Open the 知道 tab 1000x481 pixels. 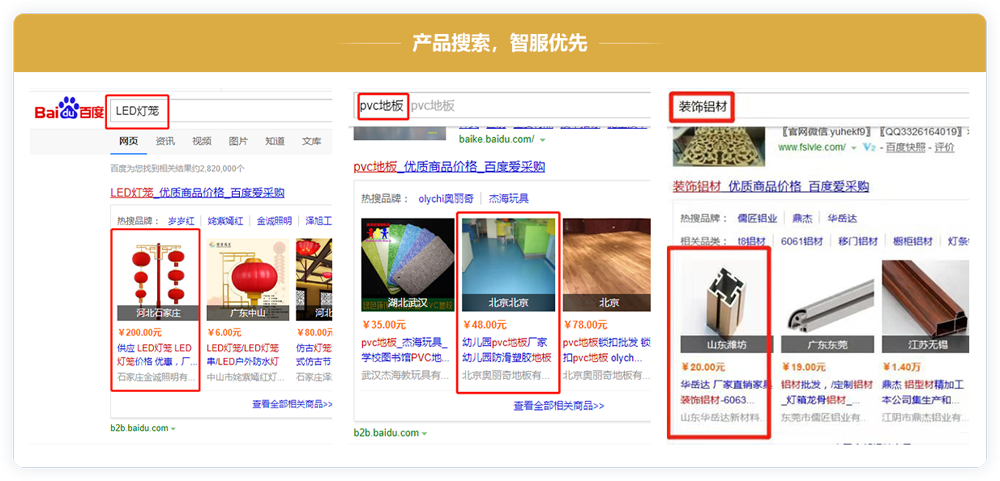pyautogui.click(x=275, y=141)
